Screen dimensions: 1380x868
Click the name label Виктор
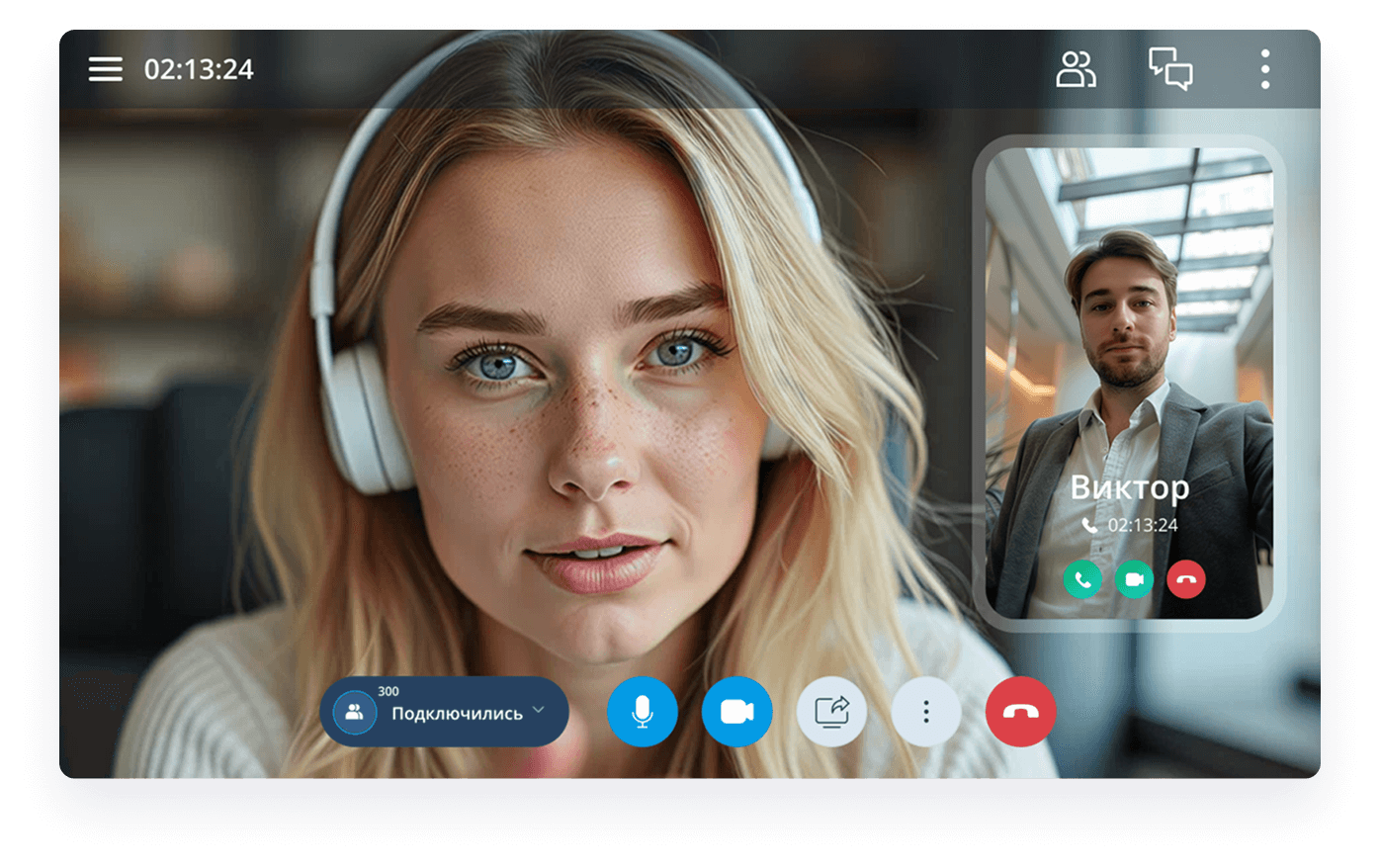click(x=1130, y=487)
